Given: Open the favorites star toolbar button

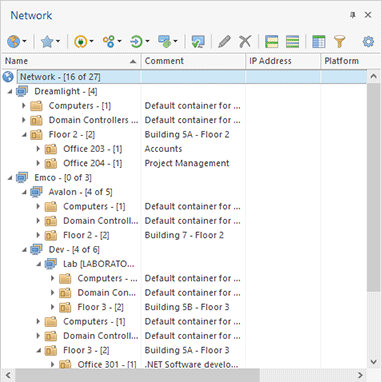Looking at the screenshot, I should [47, 42].
